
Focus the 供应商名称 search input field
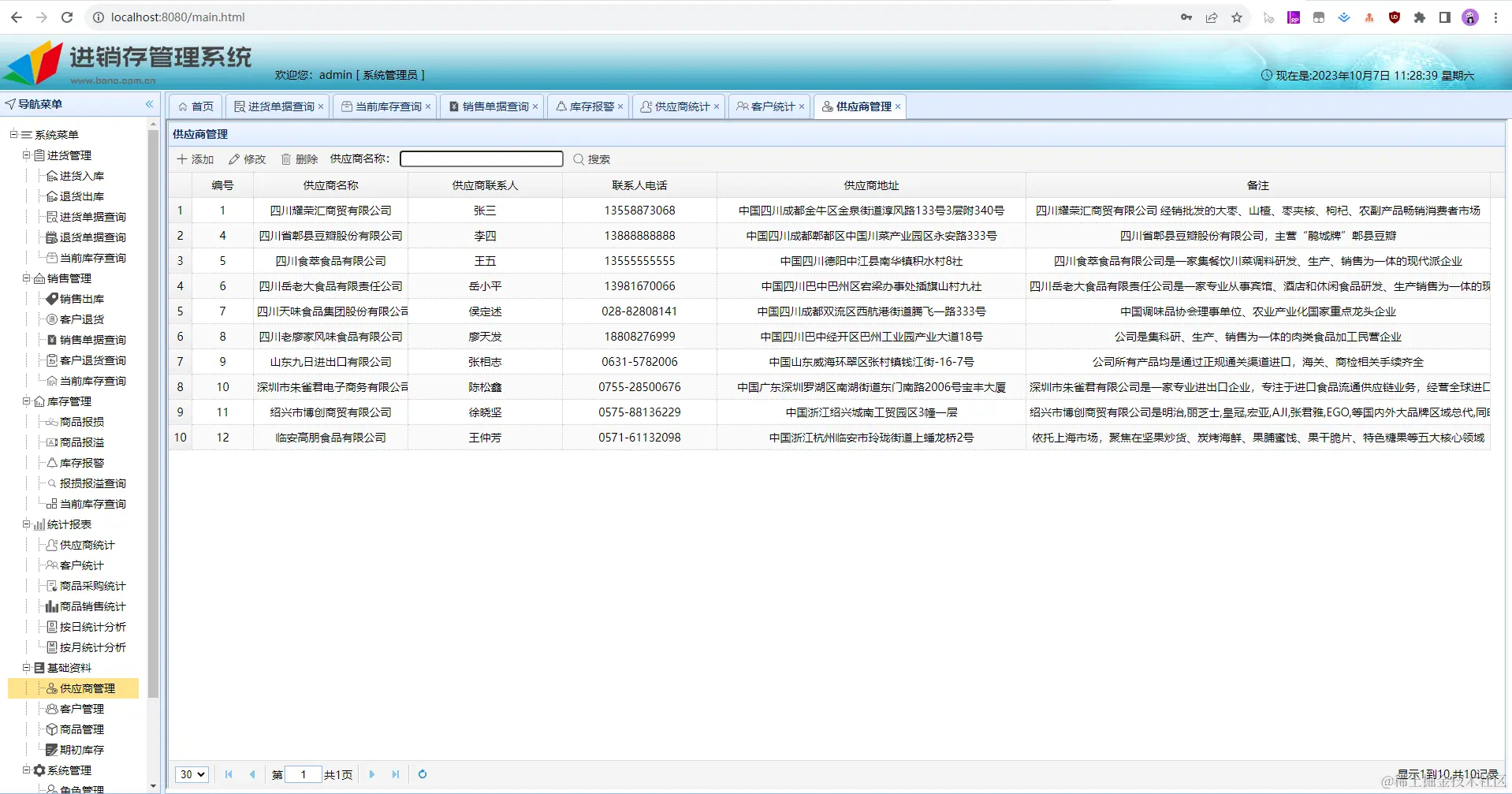click(482, 159)
